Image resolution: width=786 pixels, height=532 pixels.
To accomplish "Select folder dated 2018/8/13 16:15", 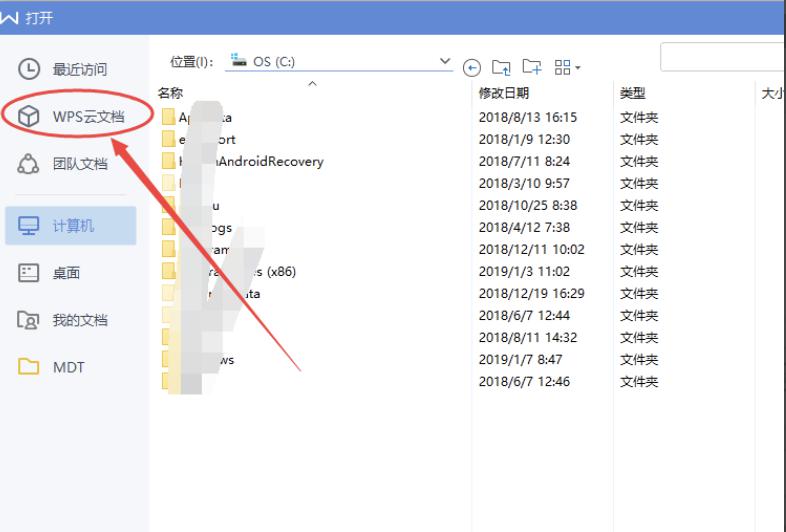I will [x=410, y=117].
